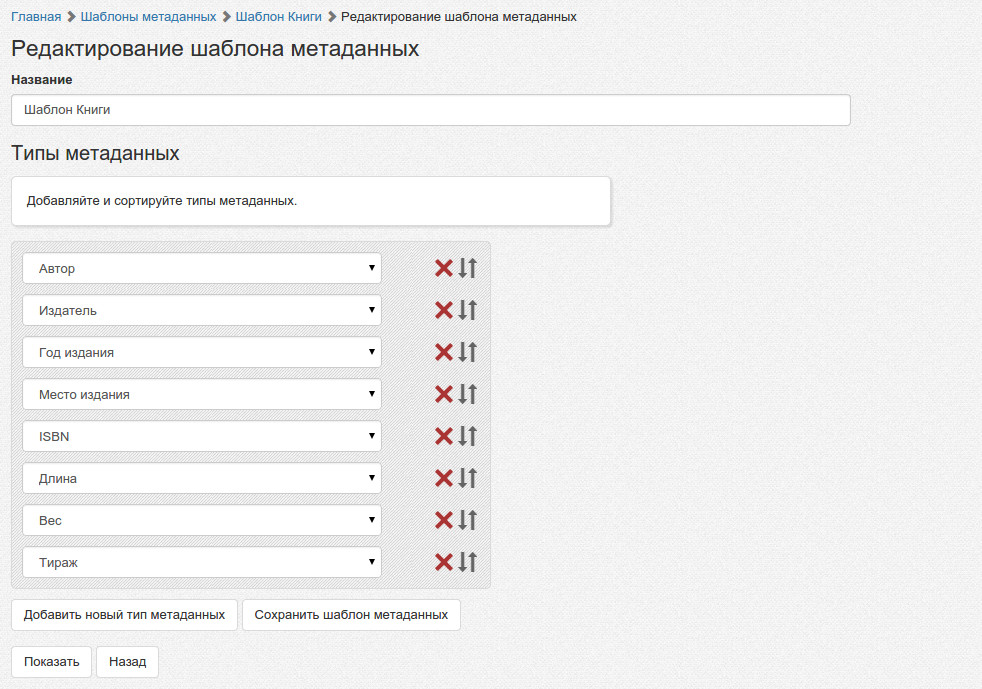The image size is (982, 689).
Task: Click the sort arrows next to Год издания
Action: 468,352
